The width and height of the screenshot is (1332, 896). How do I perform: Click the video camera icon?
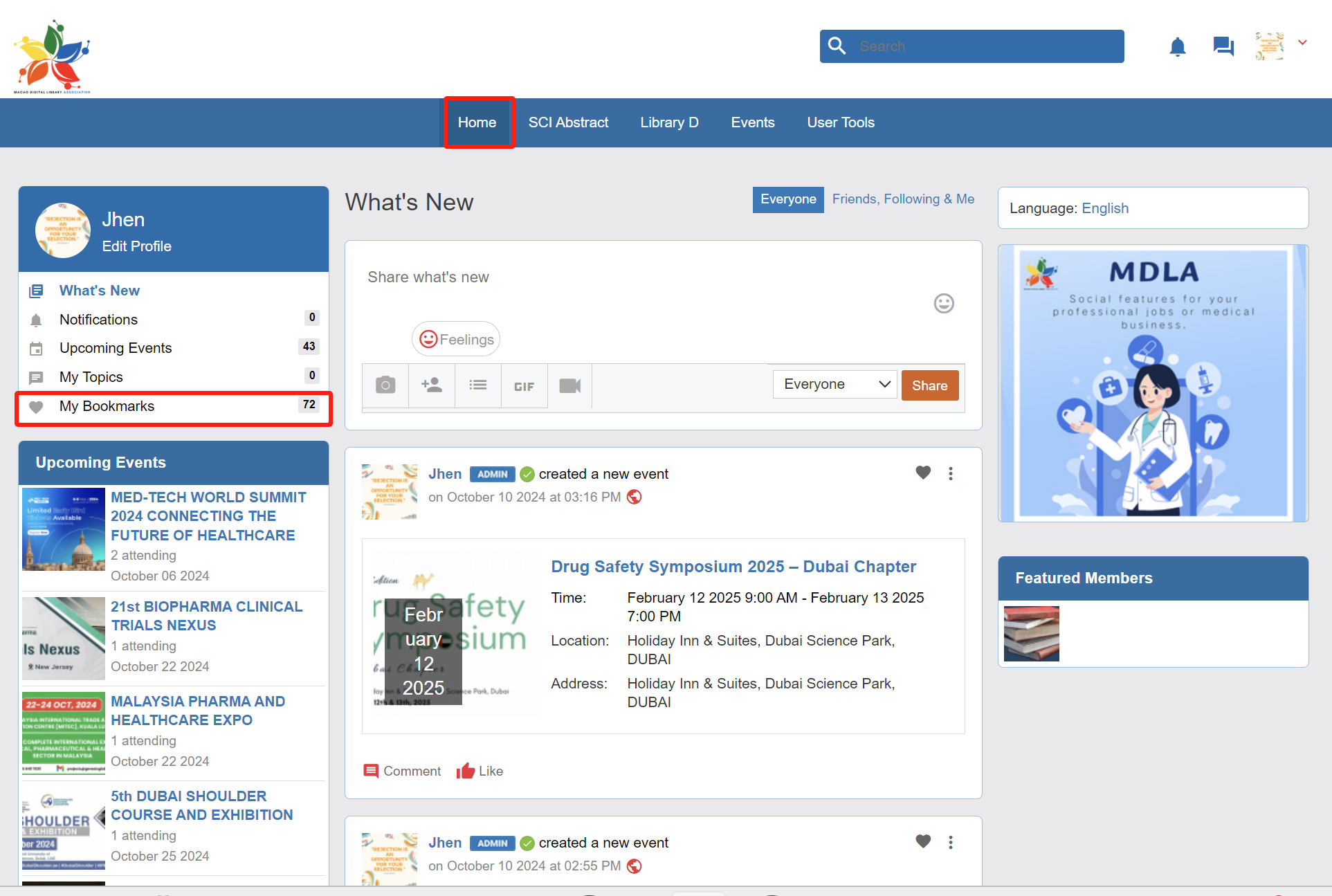[570, 385]
